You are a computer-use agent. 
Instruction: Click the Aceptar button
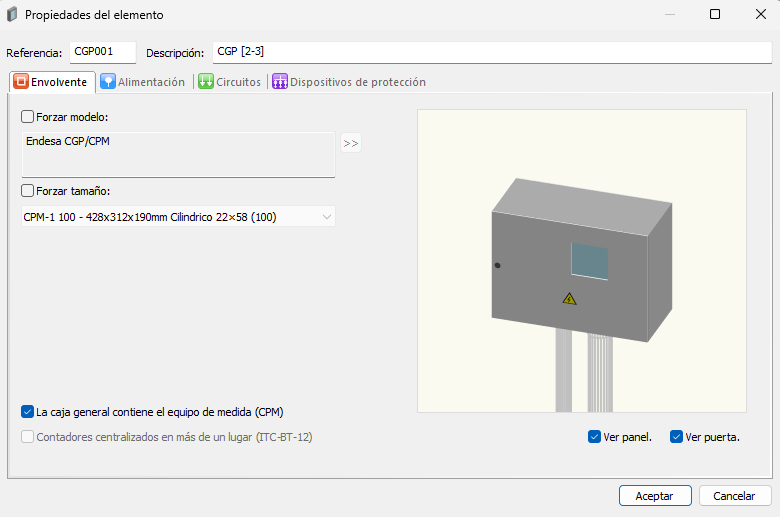[x=655, y=496]
